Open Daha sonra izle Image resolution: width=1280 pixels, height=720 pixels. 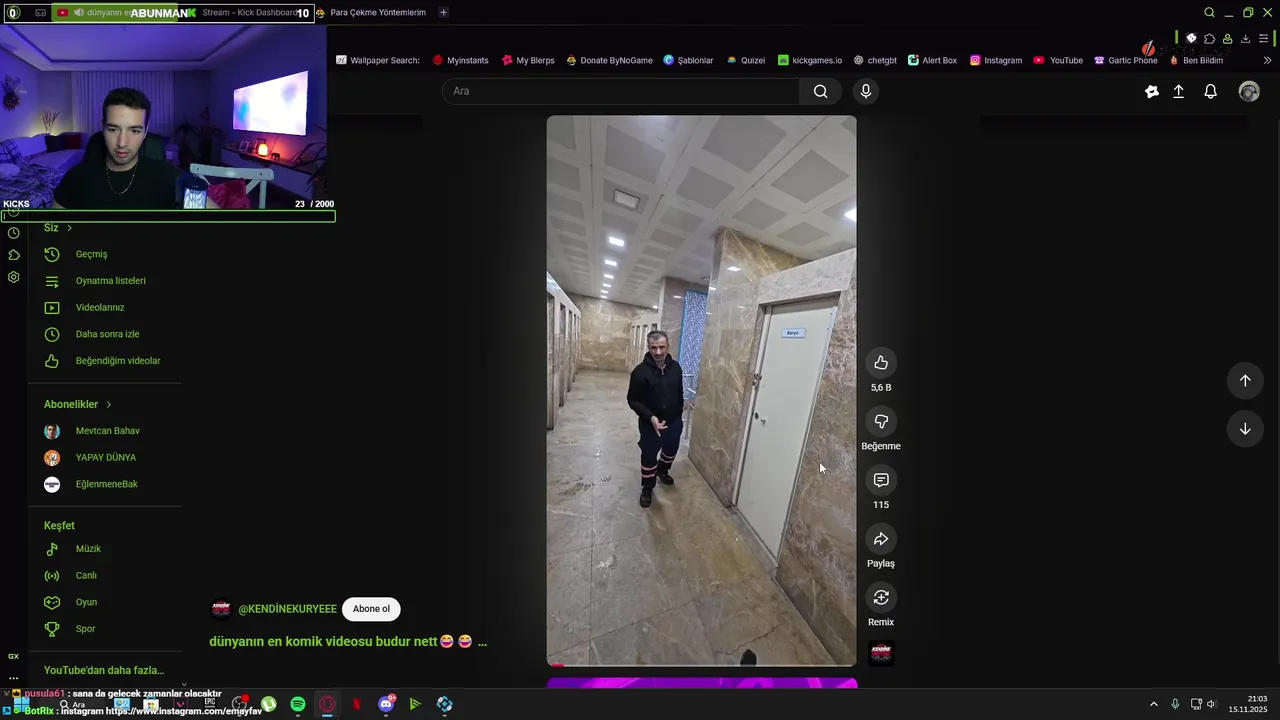click(x=105, y=334)
